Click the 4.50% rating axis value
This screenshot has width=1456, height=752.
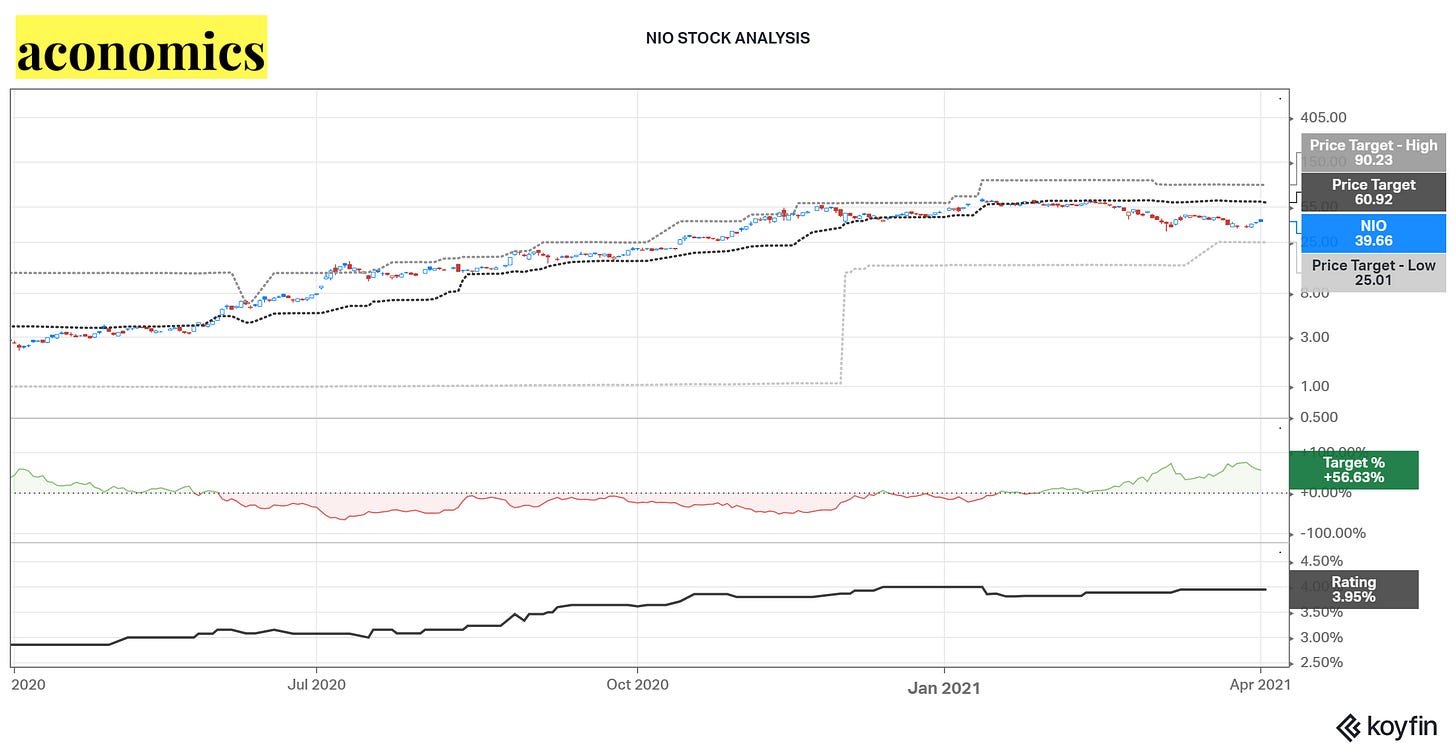pos(1321,560)
